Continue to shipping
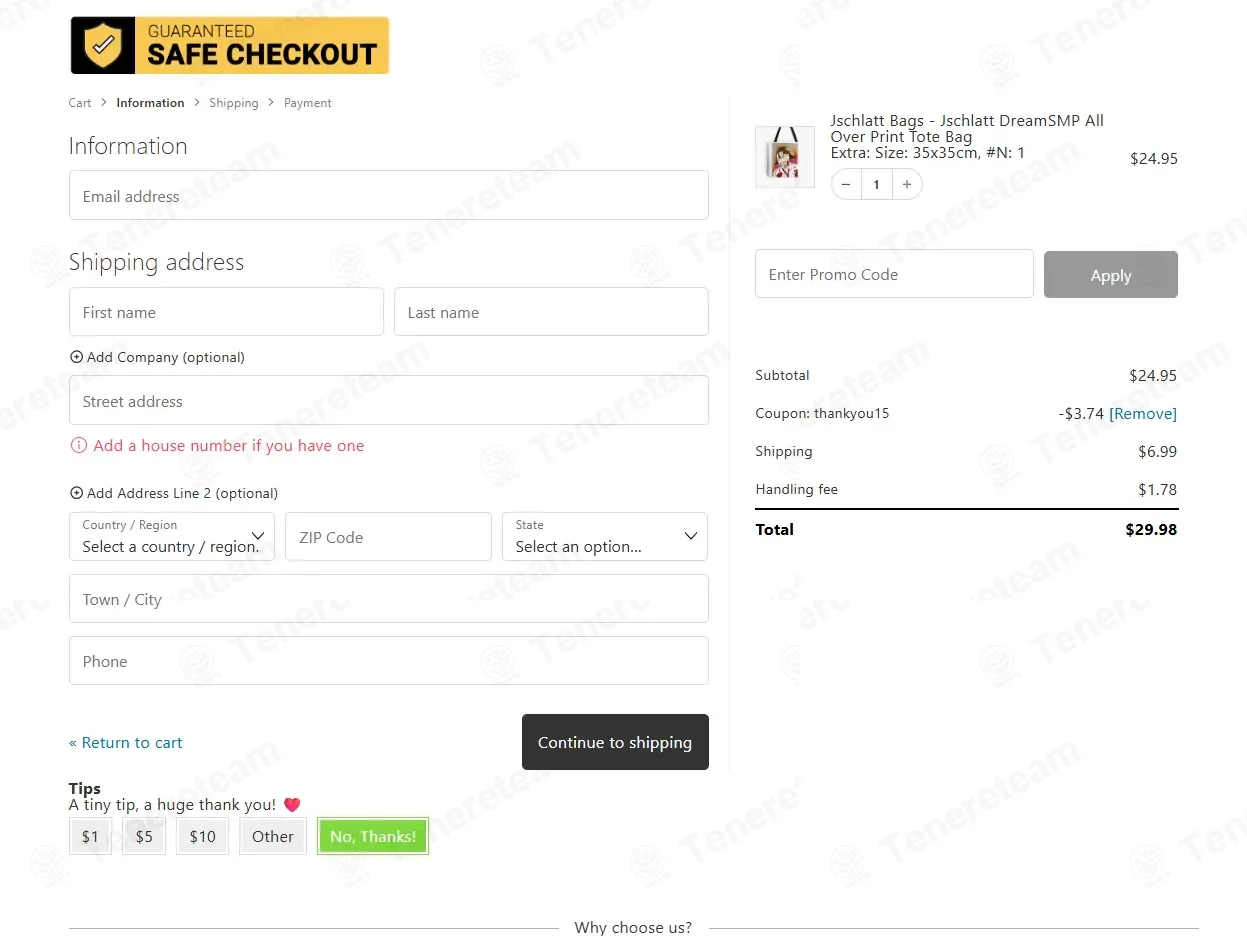The image size is (1247, 936). tap(615, 742)
